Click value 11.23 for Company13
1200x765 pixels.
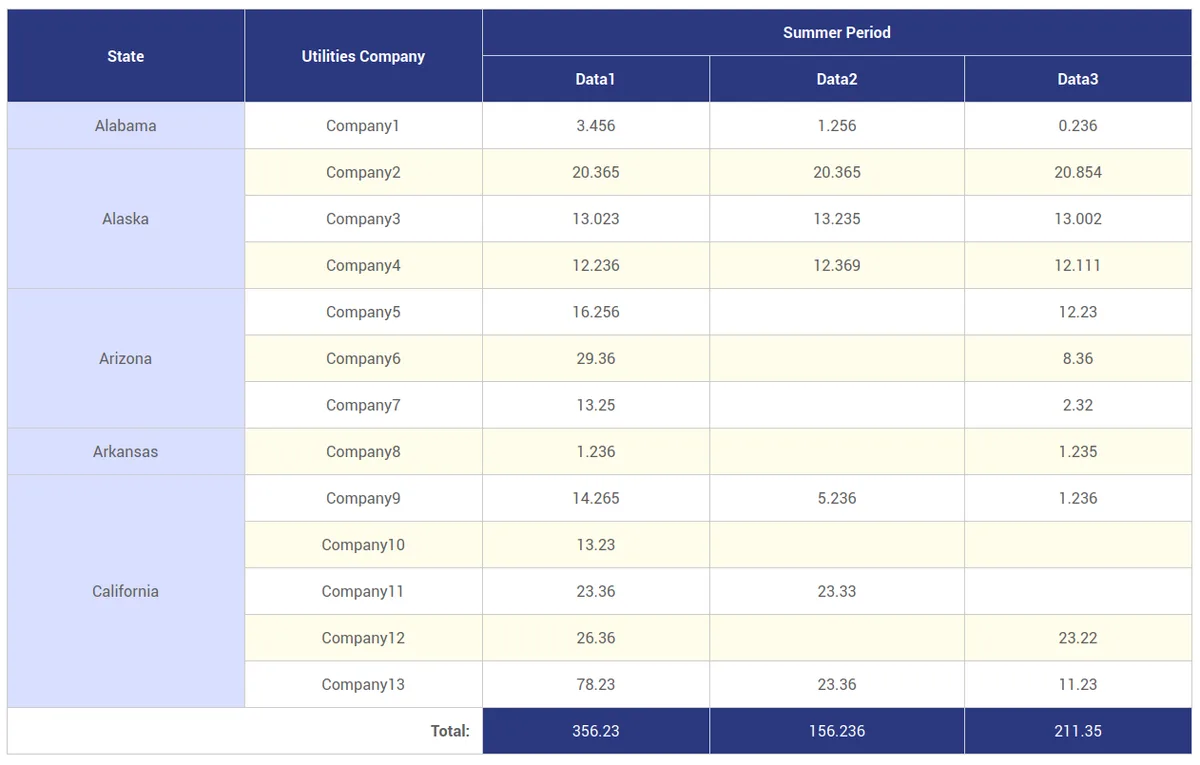1078,685
